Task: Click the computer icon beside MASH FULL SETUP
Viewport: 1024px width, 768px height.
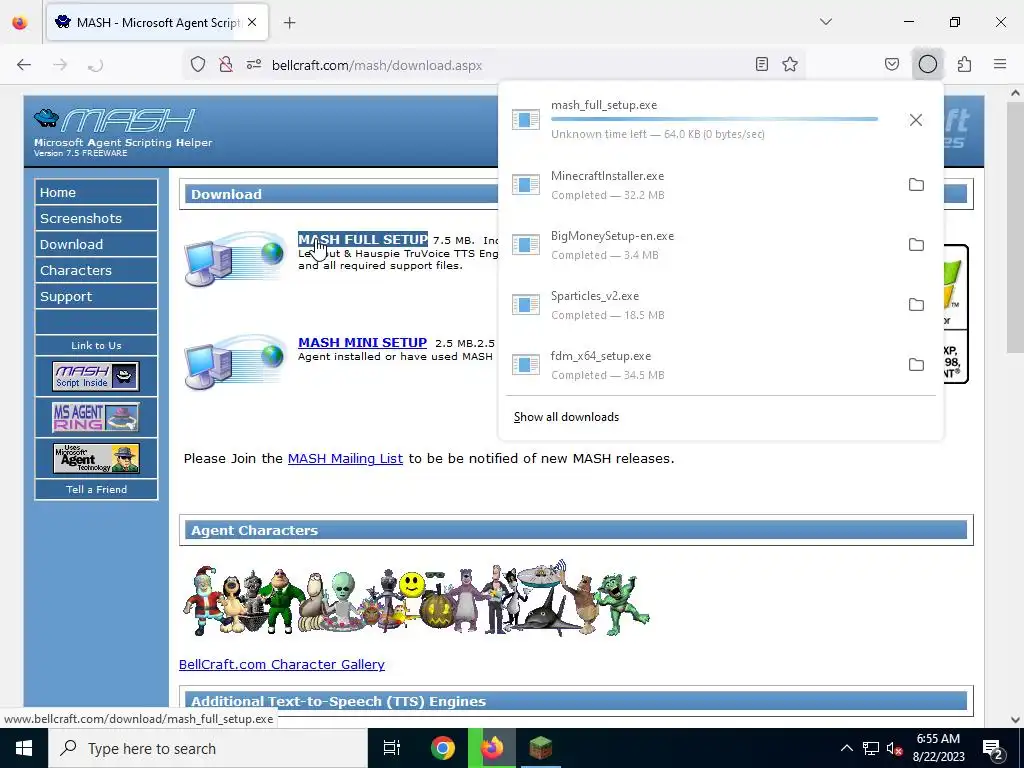Action: (234, 259)
